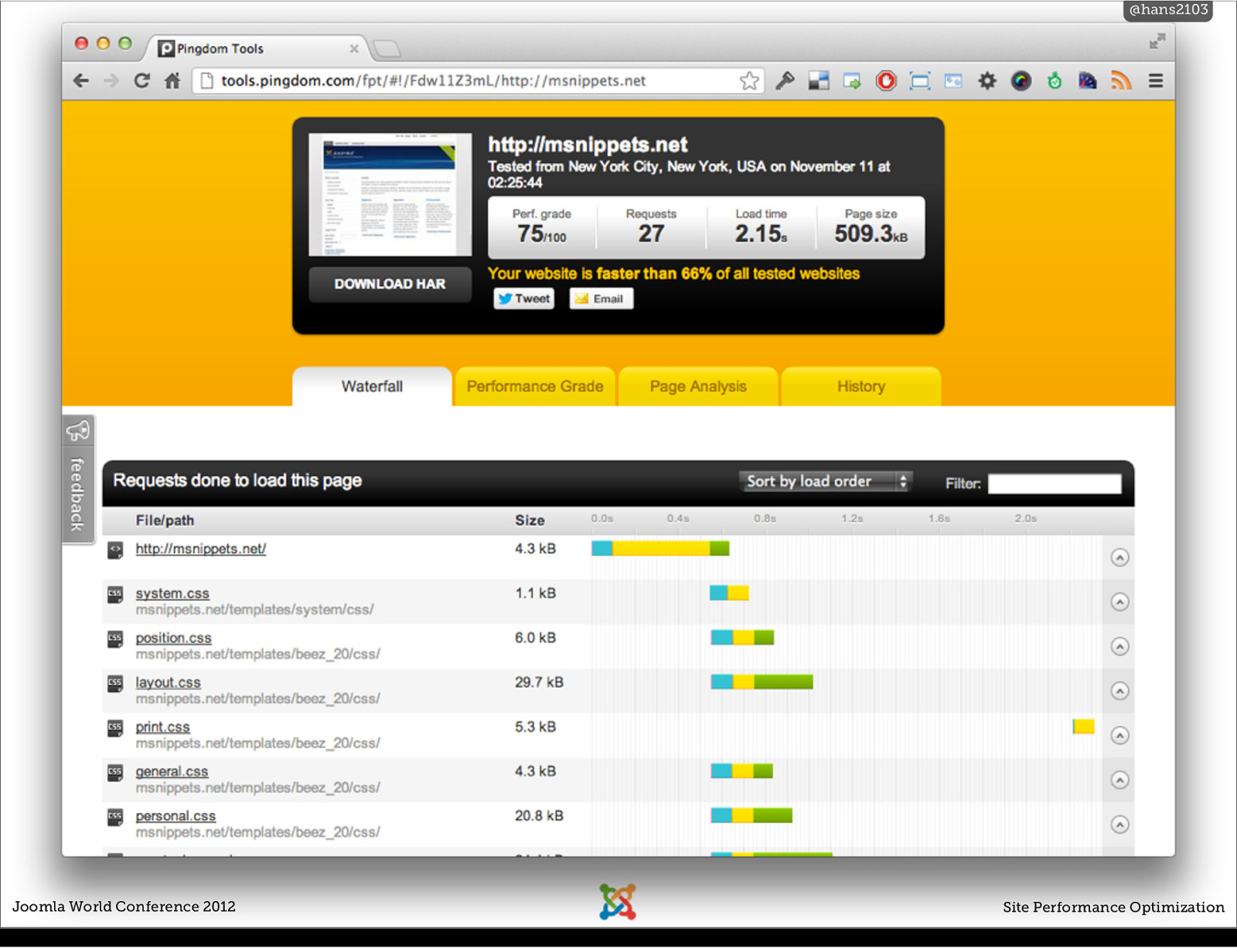This screenshot has height=952, width=1237.
Task: Click the Size column header
Action: pyautogui.click(x=530, y=521)
